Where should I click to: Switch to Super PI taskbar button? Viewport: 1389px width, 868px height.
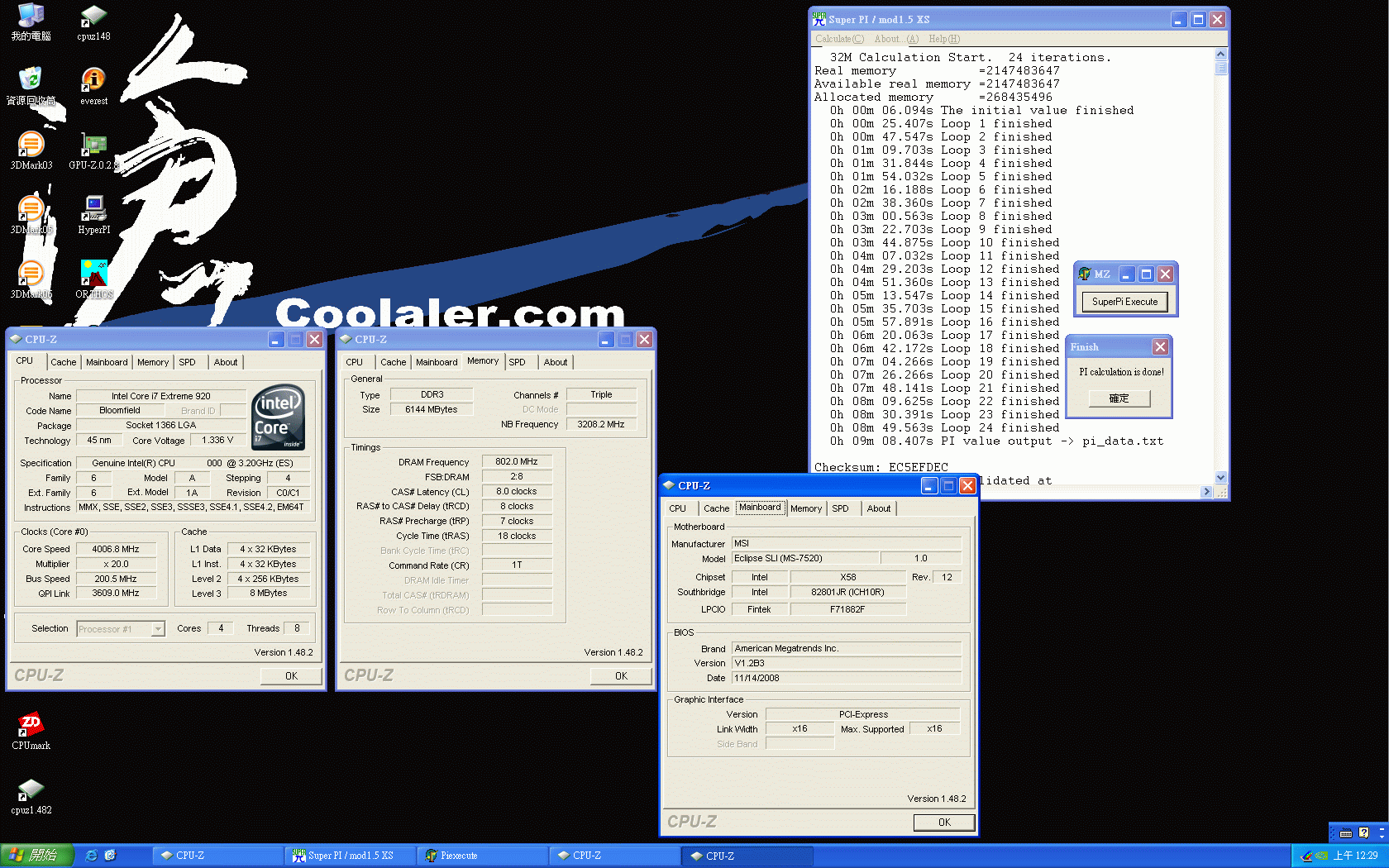349,856
